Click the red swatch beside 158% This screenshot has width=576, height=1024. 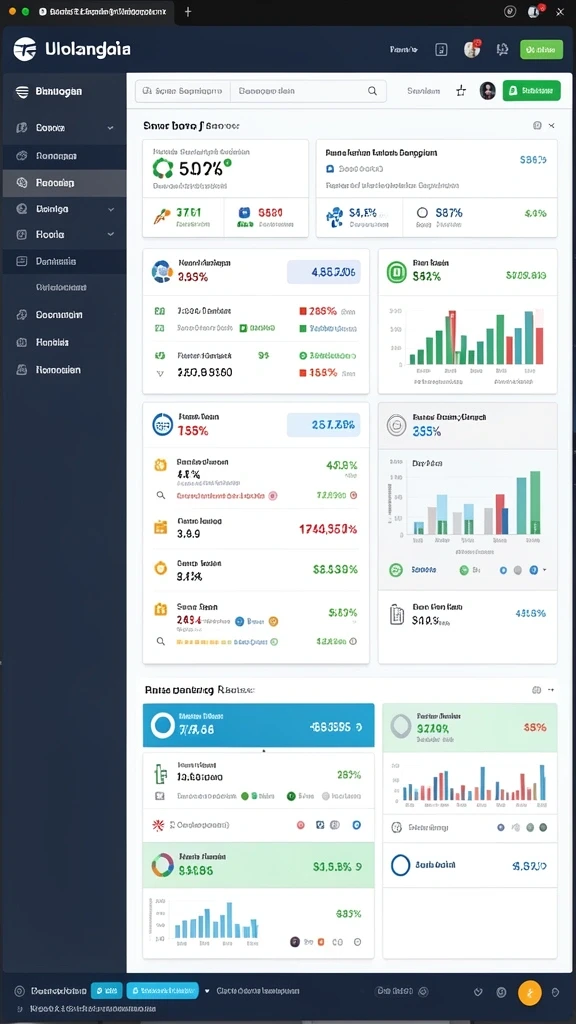click(303, 373)
